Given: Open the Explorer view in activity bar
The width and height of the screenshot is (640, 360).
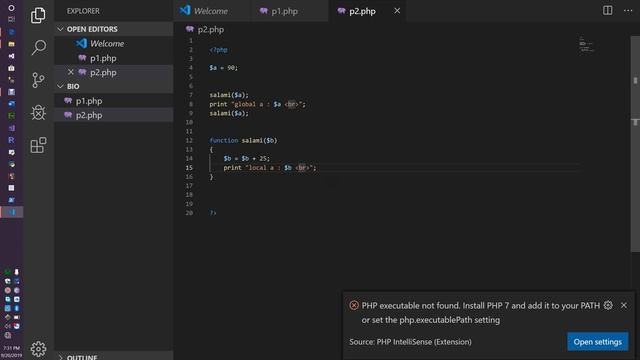Looking at the screenshot, I should click(x=38, y=15).
